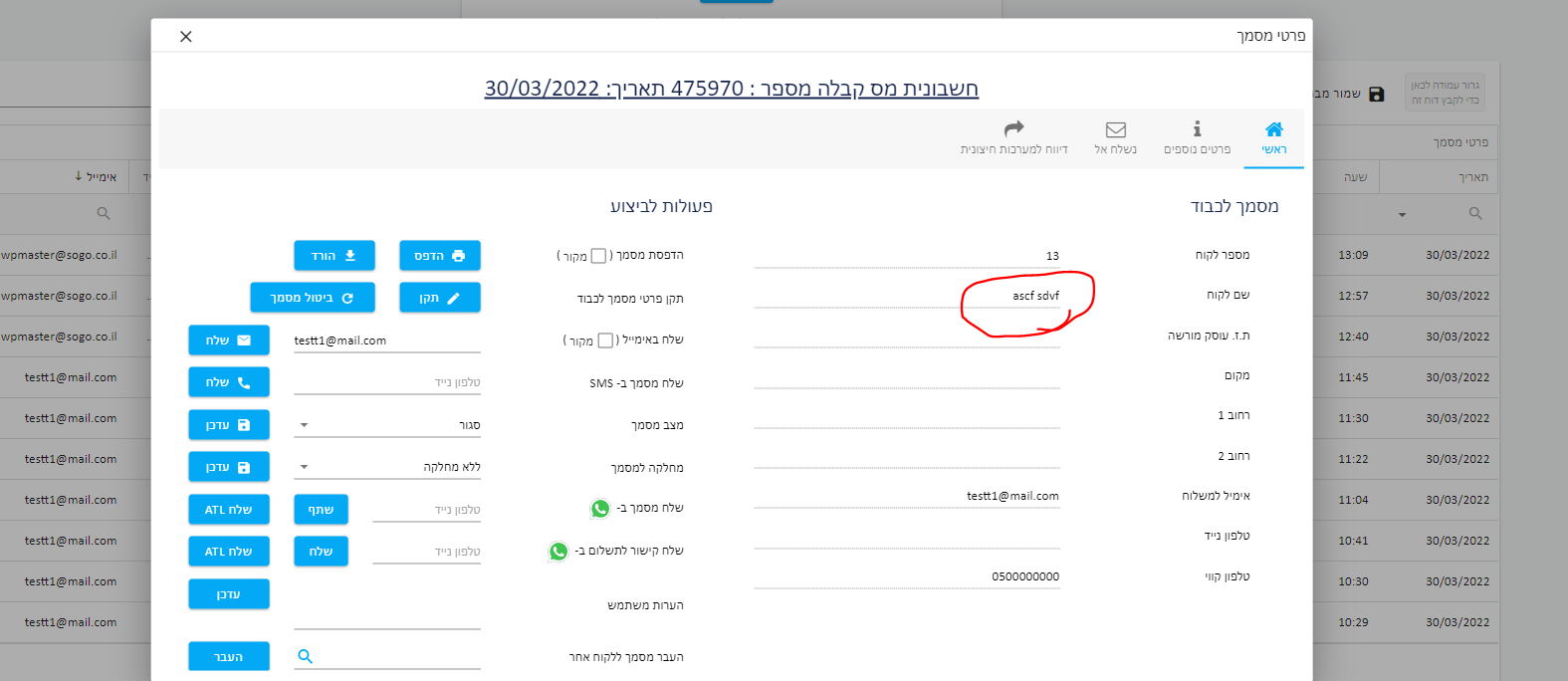Viewport: 1568px width, 681px height.
Task: Open the מחלקה למסמך dropdown showing ללא מחלקה
Action: 387,467
